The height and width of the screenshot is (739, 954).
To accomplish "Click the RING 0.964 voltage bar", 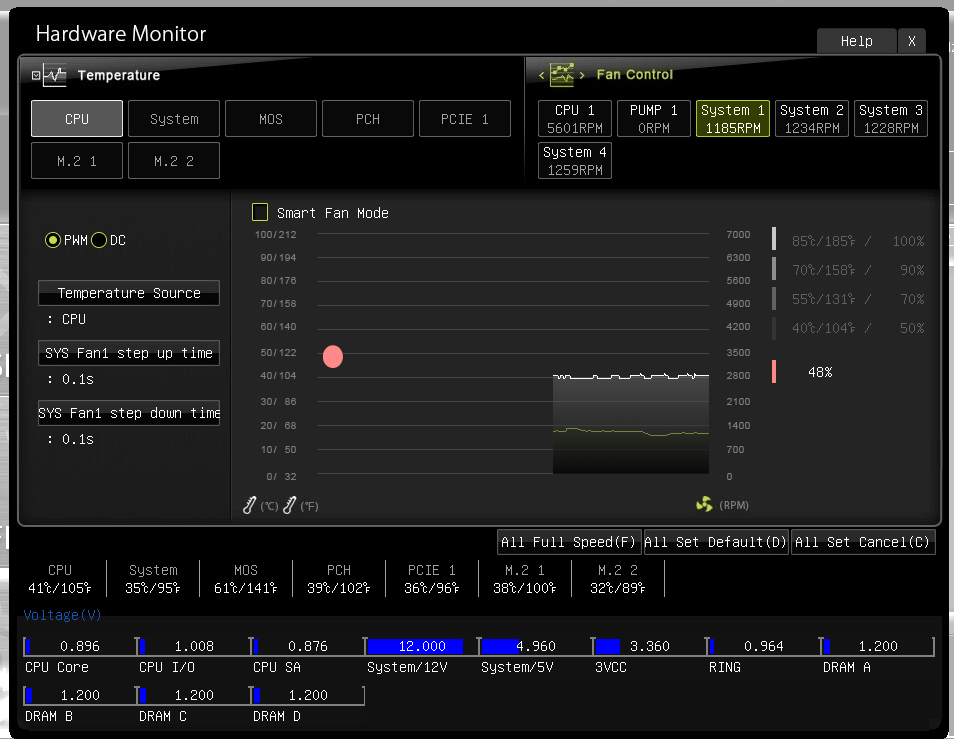I will 764,646.
